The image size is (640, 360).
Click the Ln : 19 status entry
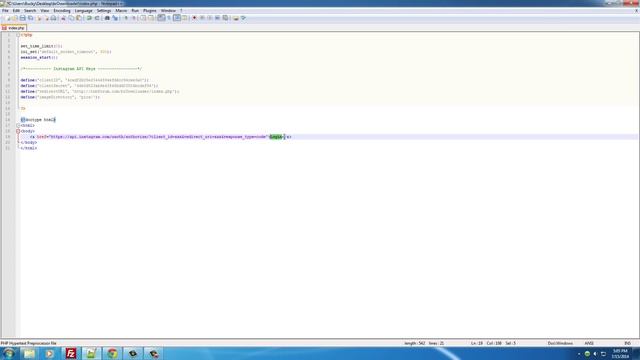pos(477,343)
